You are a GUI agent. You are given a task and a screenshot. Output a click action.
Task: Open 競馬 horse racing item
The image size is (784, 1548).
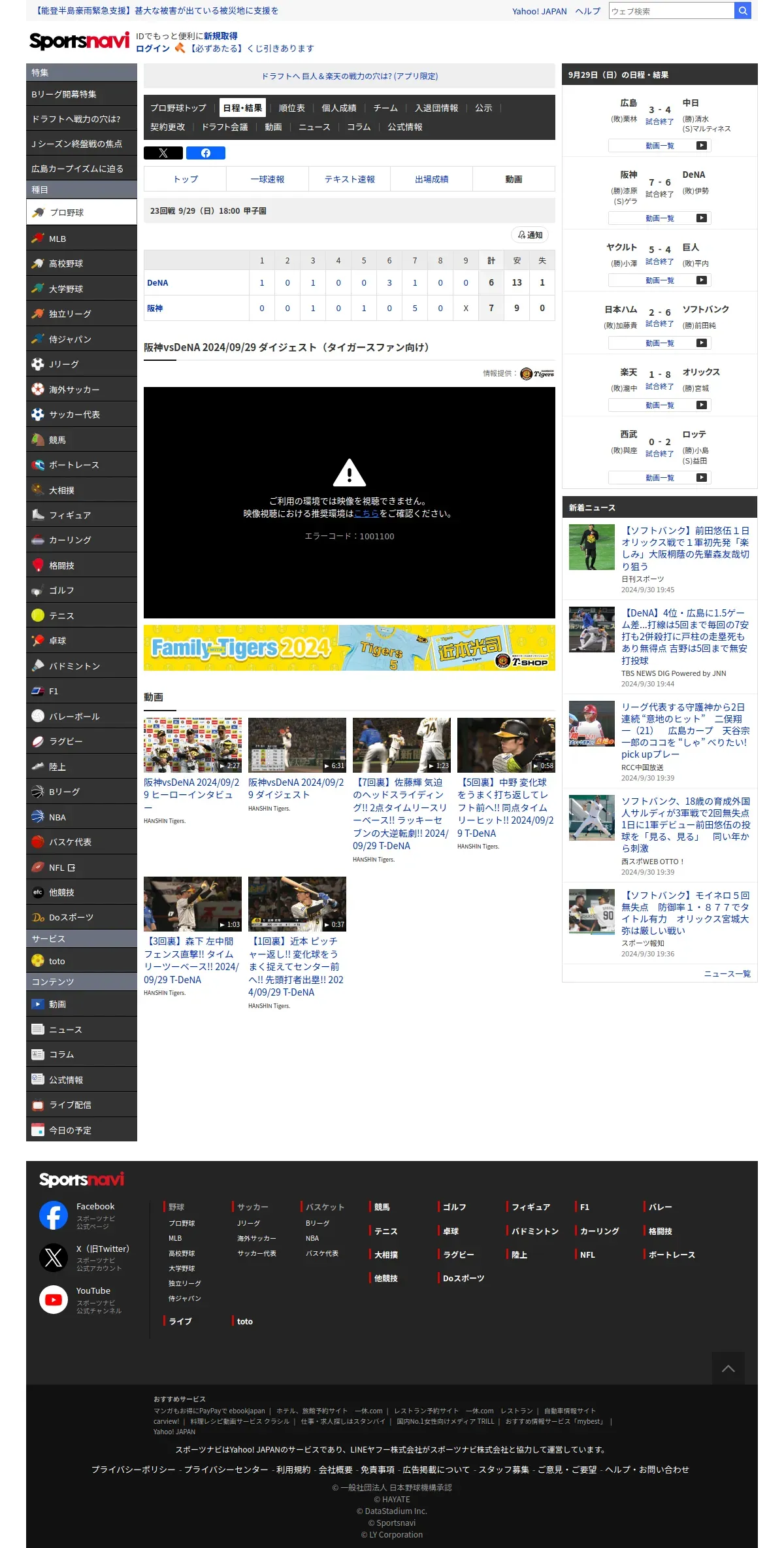pos(82,440)
